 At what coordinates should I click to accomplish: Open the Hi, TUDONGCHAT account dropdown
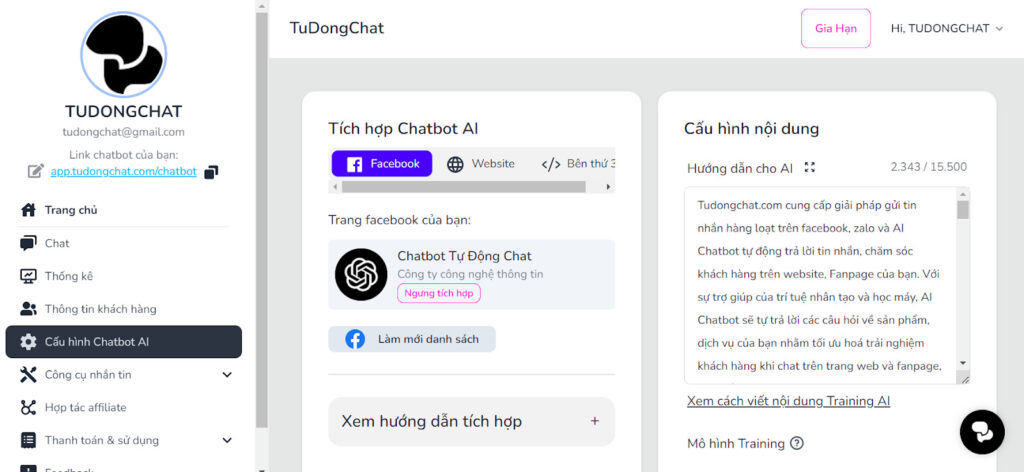coord(946,28)
